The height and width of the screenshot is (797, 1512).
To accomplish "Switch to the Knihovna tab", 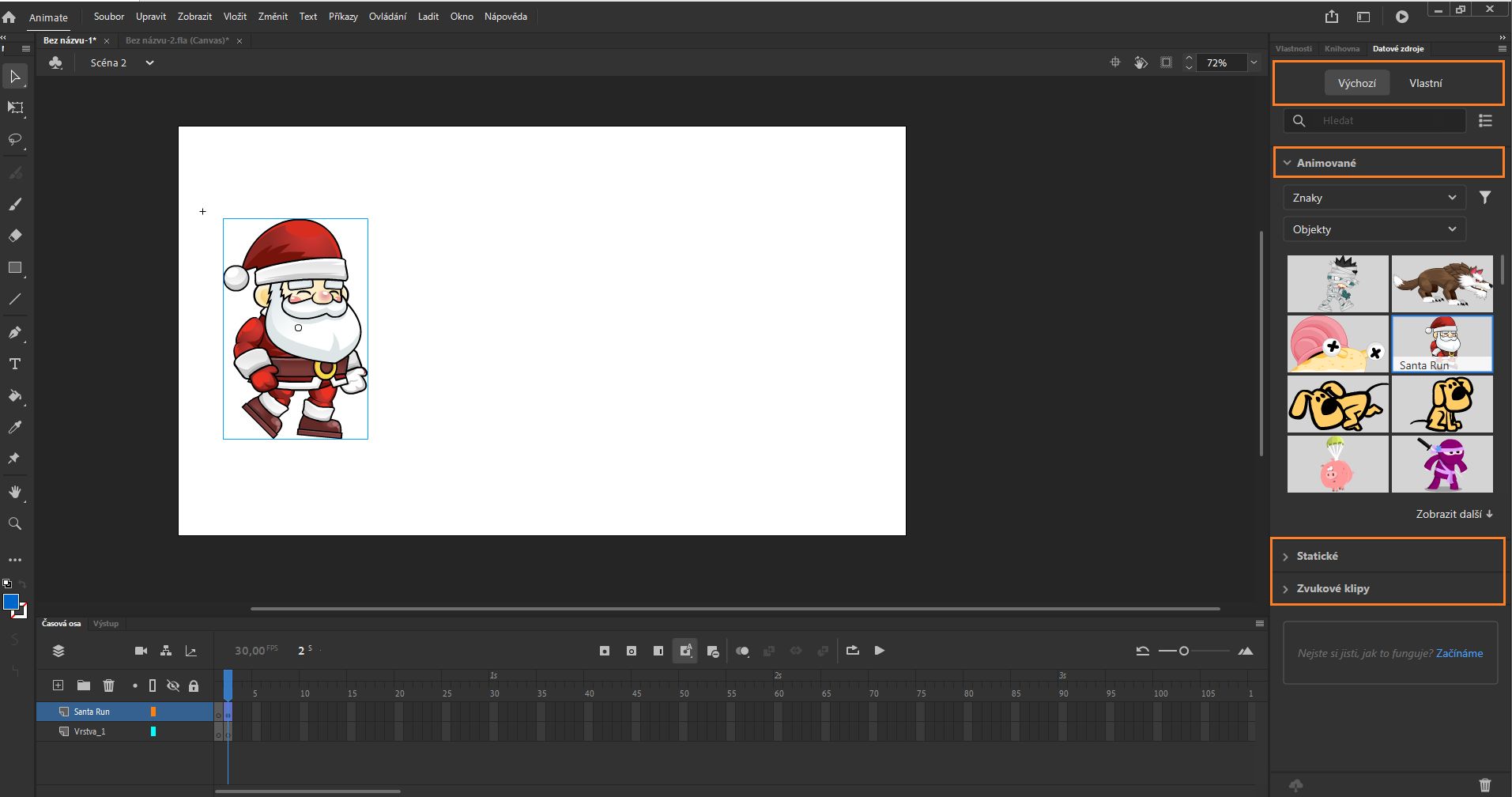I will pos(1342,49).
